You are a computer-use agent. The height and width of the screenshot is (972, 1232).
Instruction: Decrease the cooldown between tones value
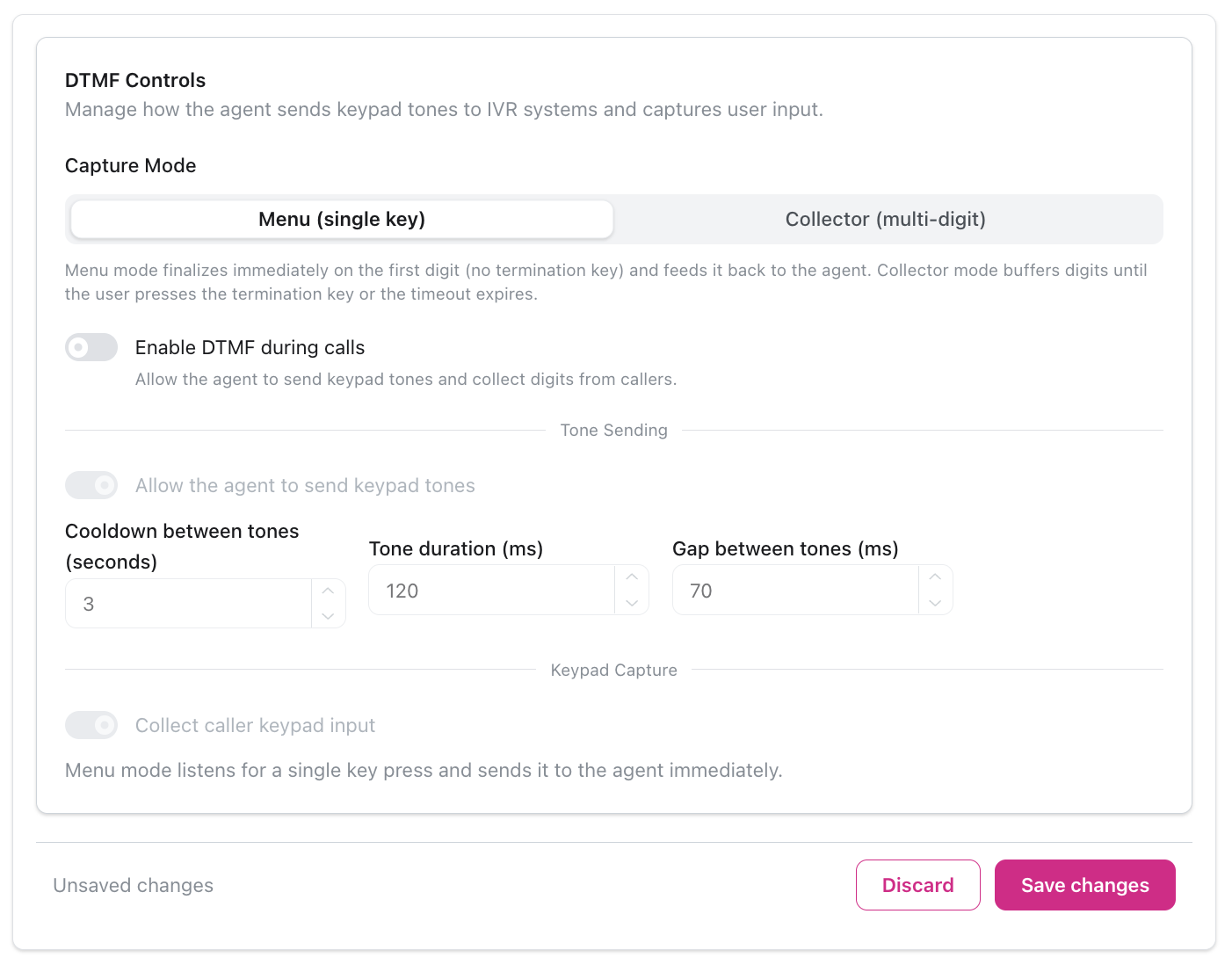coord(328,616)
